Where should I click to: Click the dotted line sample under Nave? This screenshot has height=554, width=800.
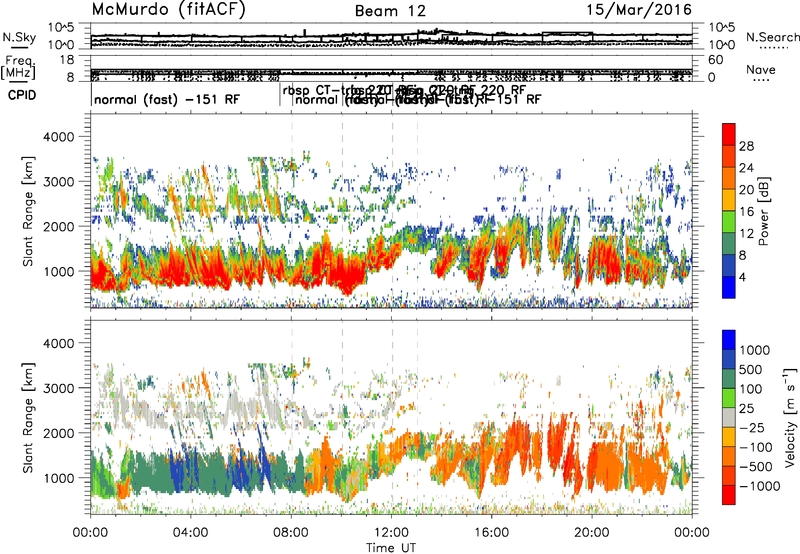click(761, 81)
